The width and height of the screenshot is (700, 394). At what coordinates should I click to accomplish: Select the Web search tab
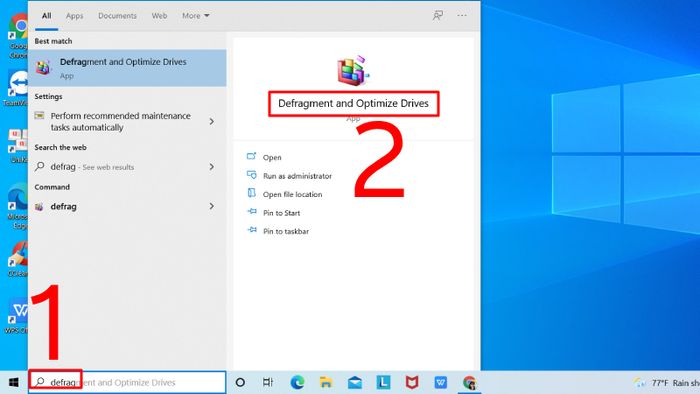(159, 16)
